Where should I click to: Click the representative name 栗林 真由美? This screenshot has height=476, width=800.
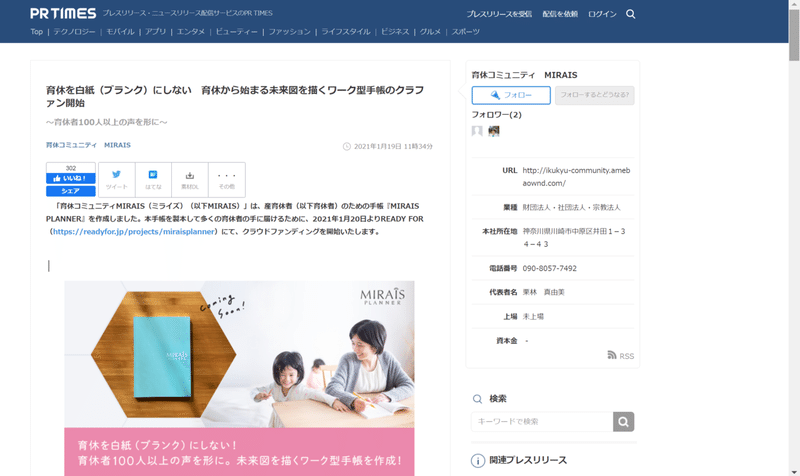tap(543, 292)
